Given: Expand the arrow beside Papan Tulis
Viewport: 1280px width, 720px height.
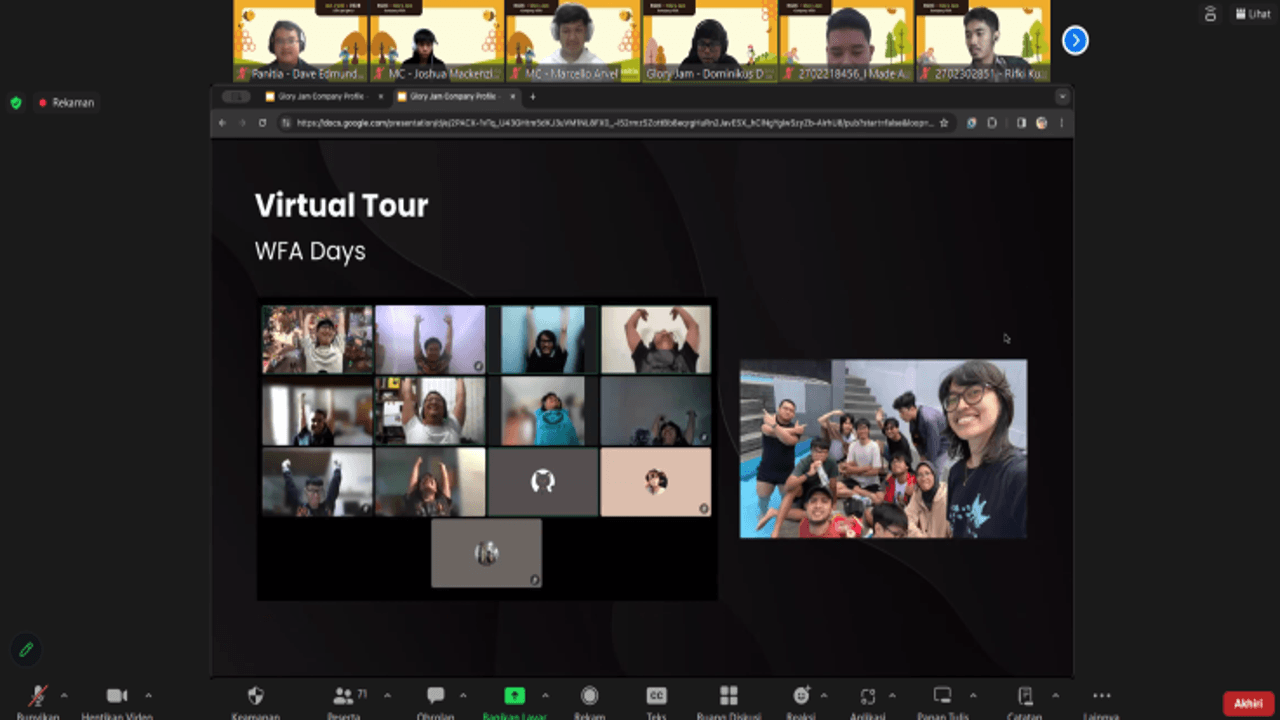Looking at the screenshot, I should click(972, 695).
